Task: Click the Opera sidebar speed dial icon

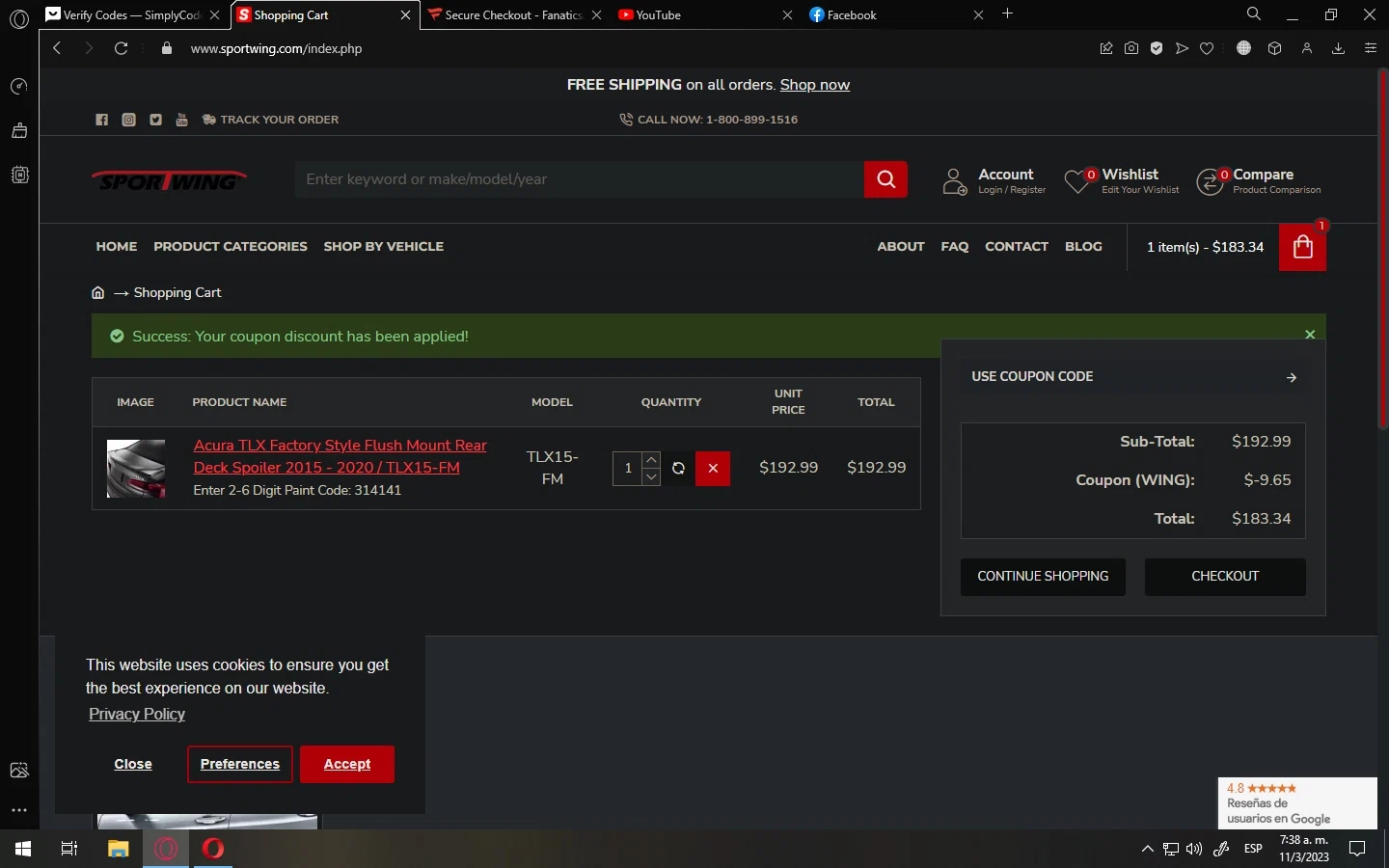Action: click(x=19, y=87)
